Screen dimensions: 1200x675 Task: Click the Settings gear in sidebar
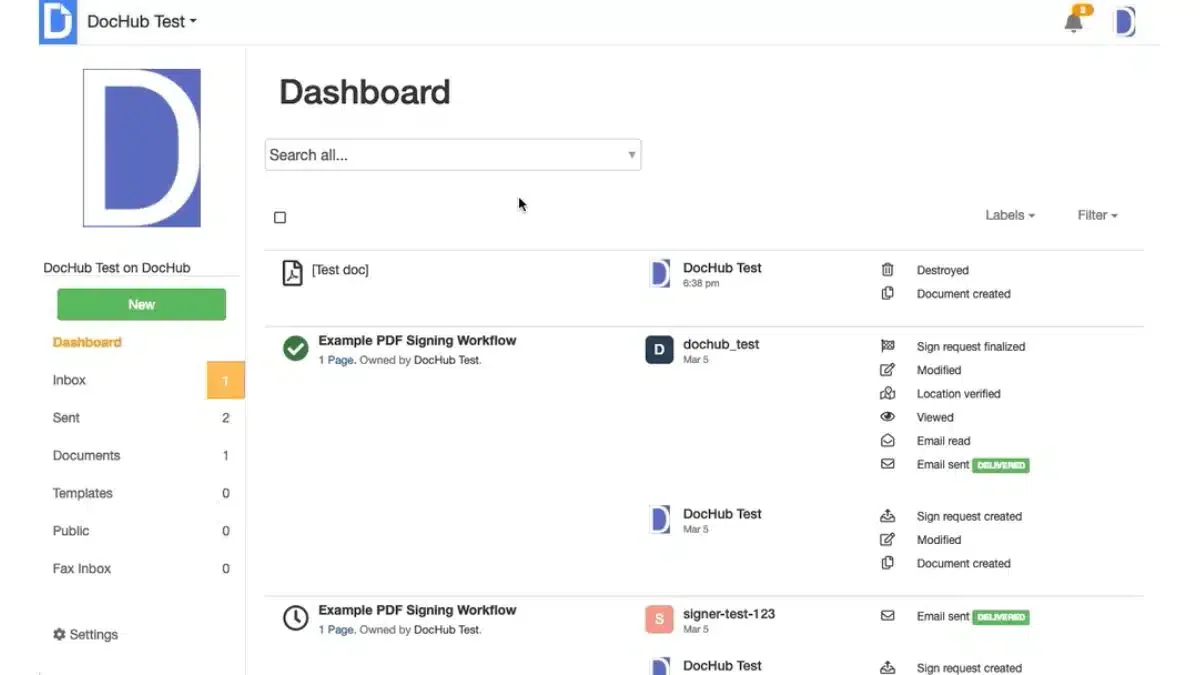pyautogui.click(x=59, y=634)
